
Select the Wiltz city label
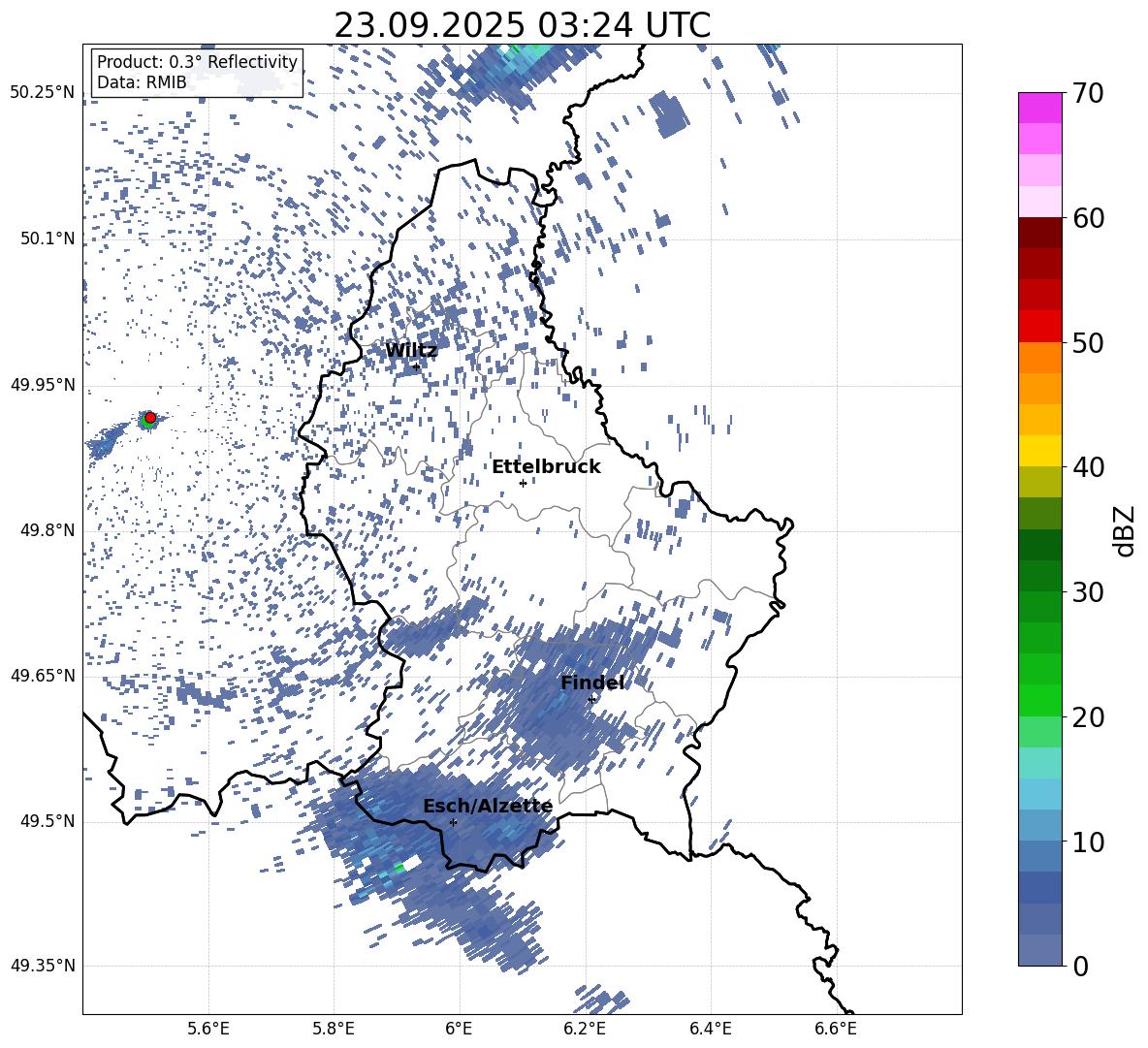point(411,351)
